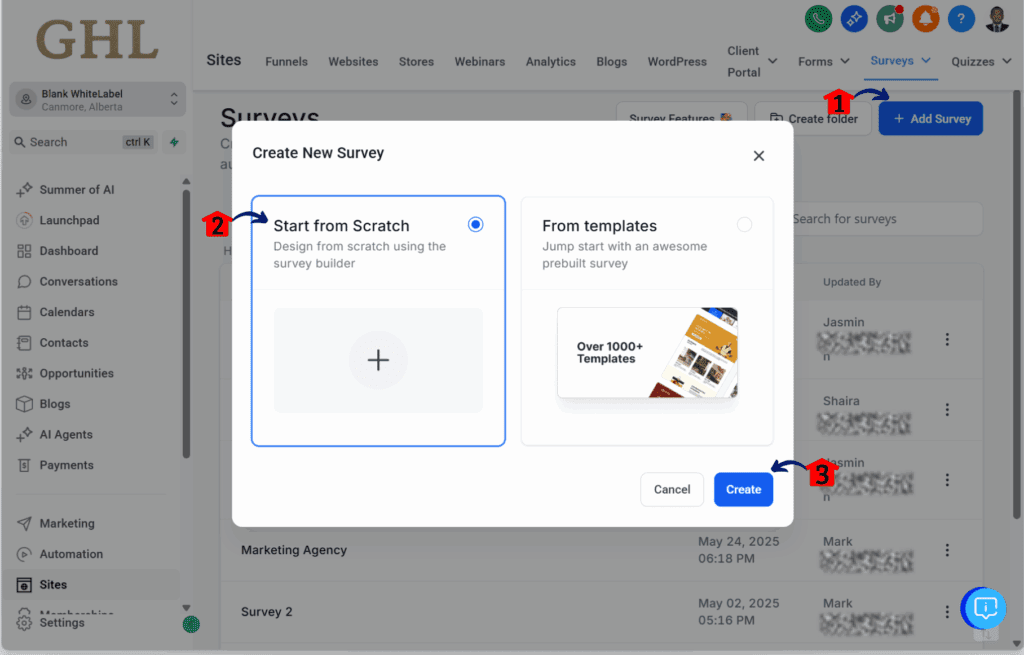
Task: Click the main page vertical scrollbar
Action: pos(1016,304)
